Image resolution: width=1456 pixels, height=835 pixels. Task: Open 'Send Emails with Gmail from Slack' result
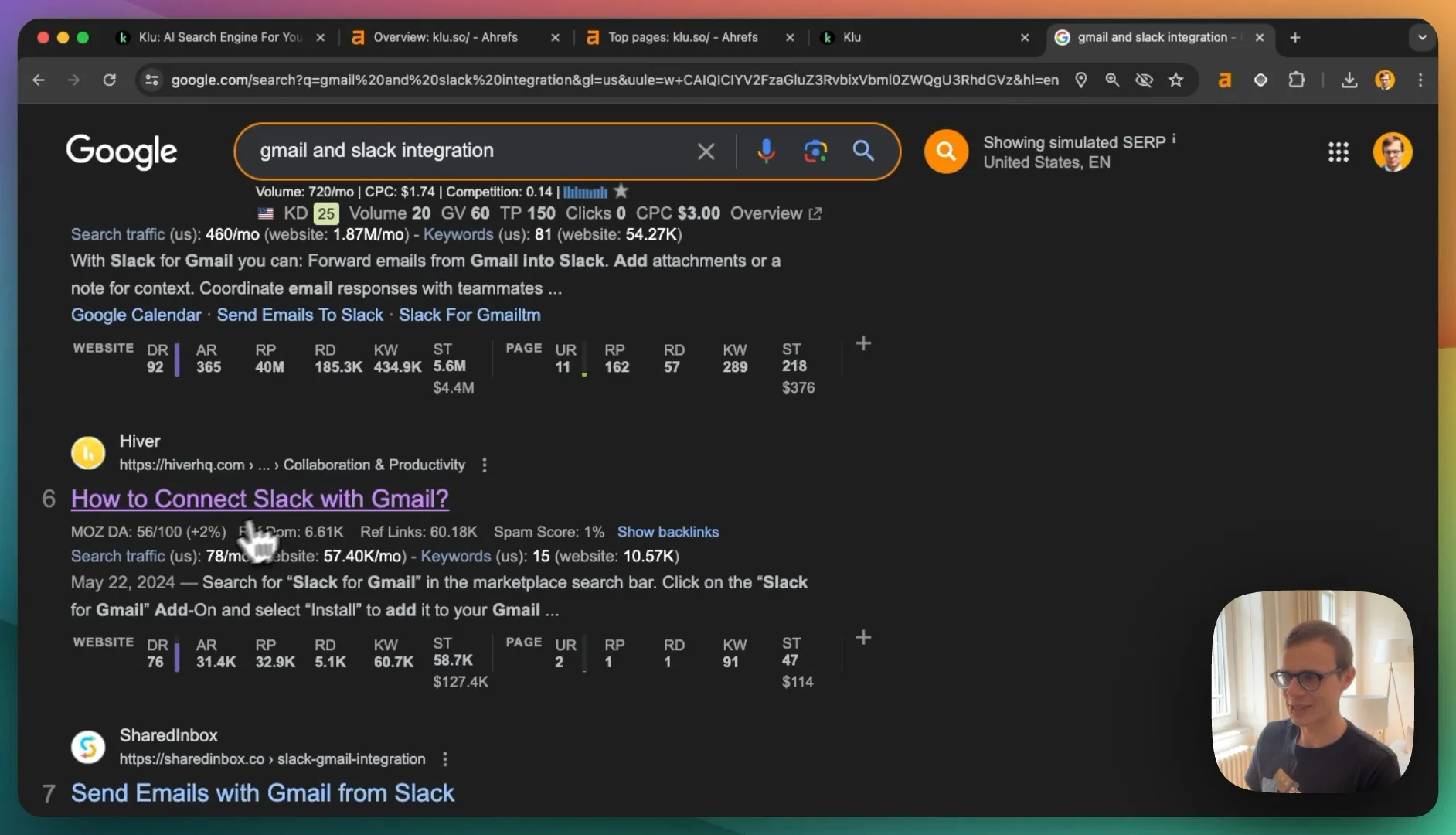point(263,793)
